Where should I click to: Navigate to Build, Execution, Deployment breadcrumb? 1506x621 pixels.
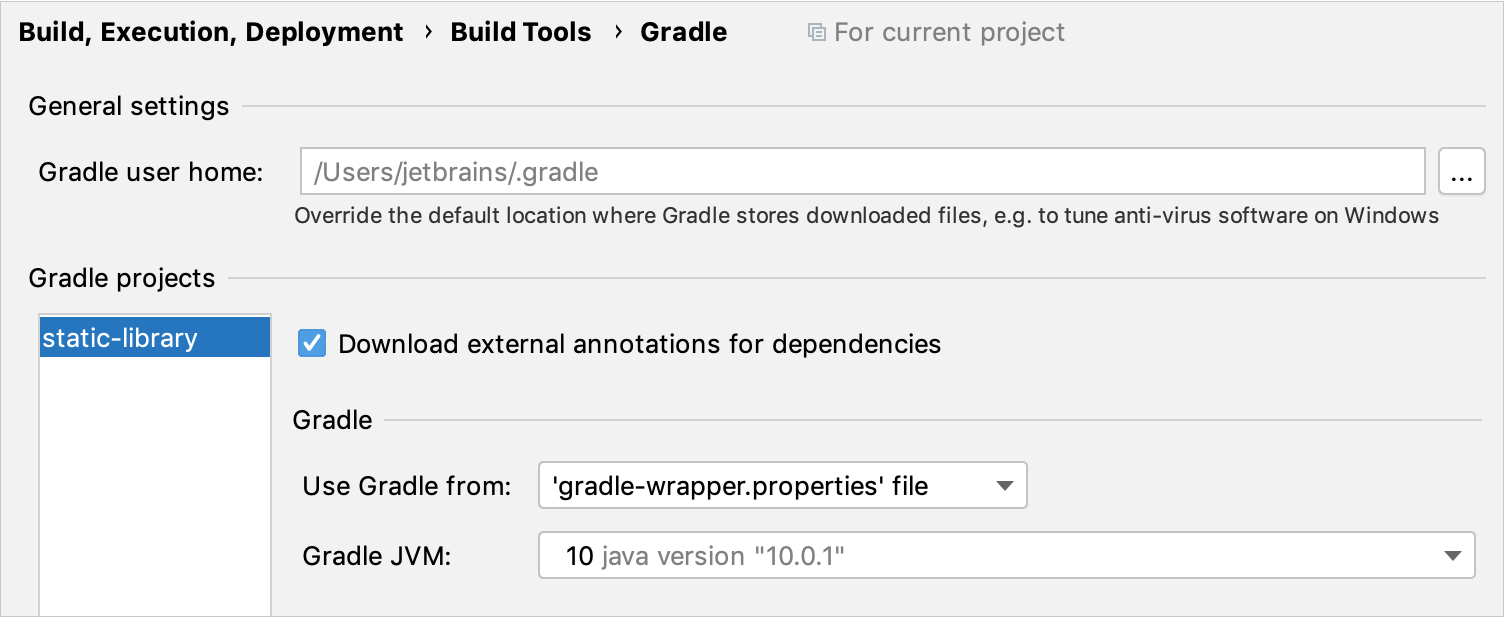coord(211,31)
